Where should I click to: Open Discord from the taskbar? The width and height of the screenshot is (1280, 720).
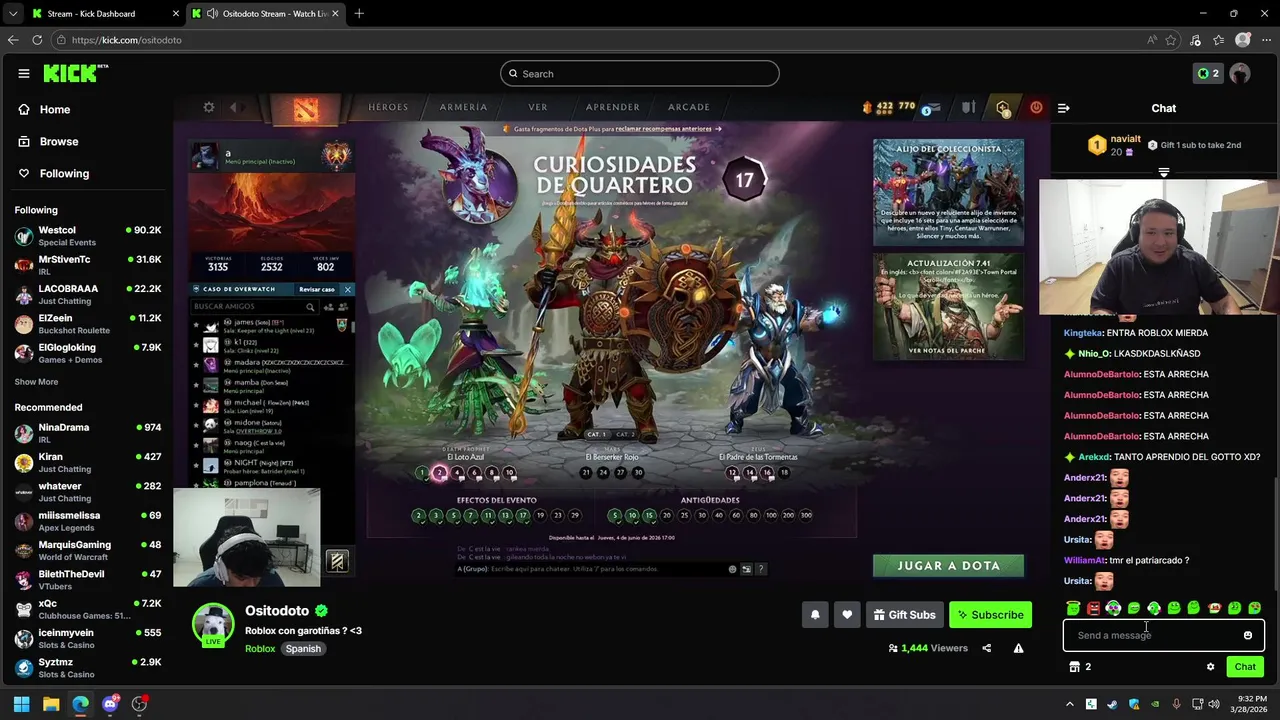[110, 704]
